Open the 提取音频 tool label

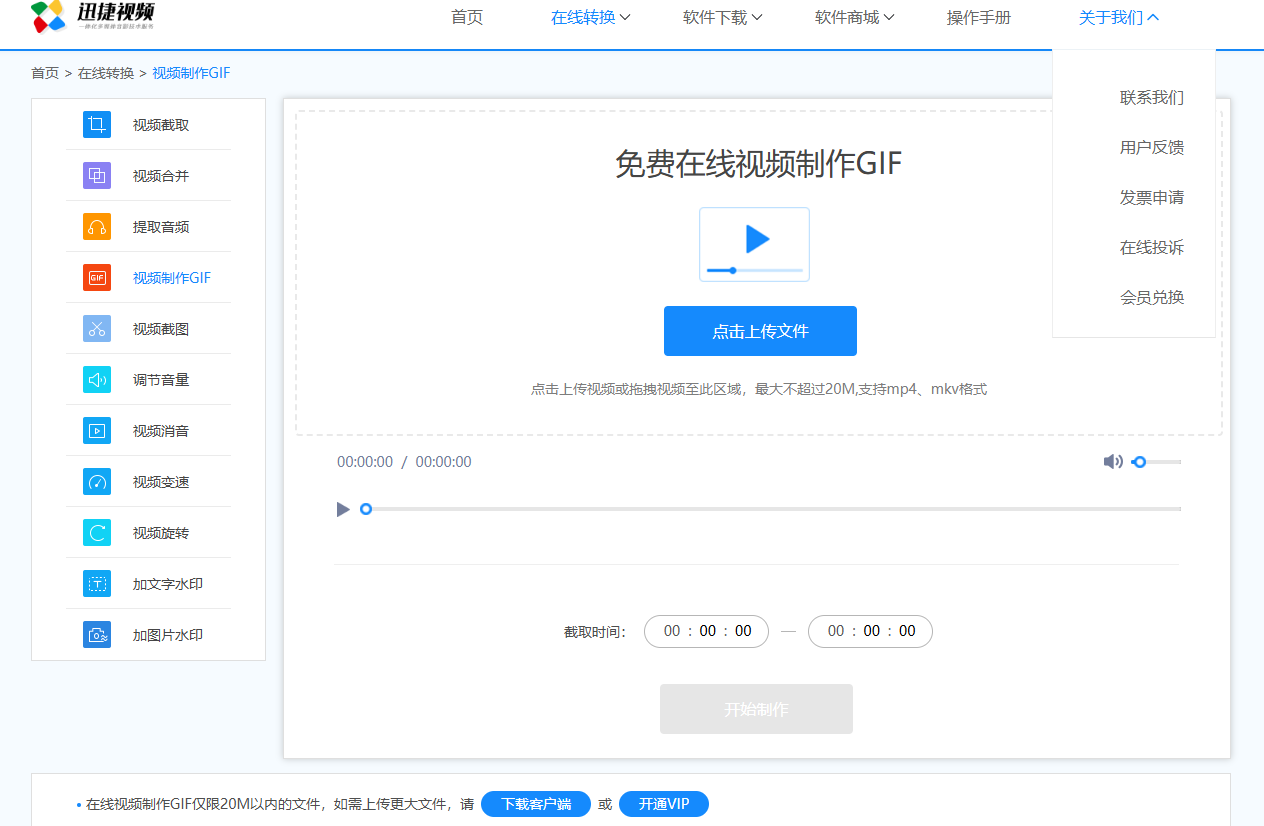point(161,227)
